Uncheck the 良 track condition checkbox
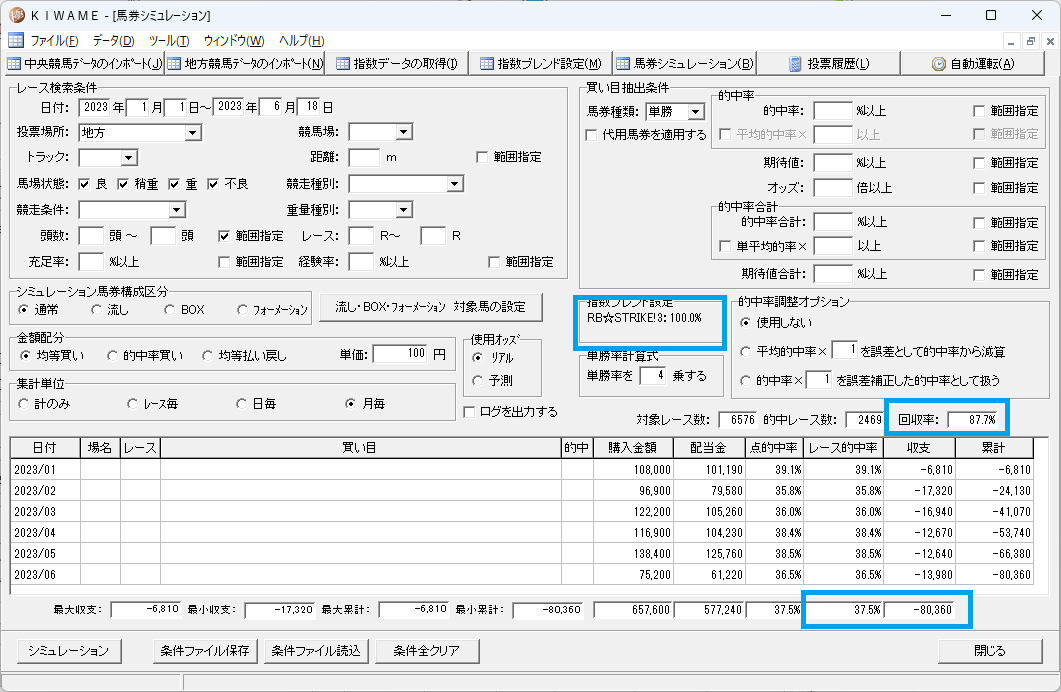 pyautogui.click(x=85, y=184)
